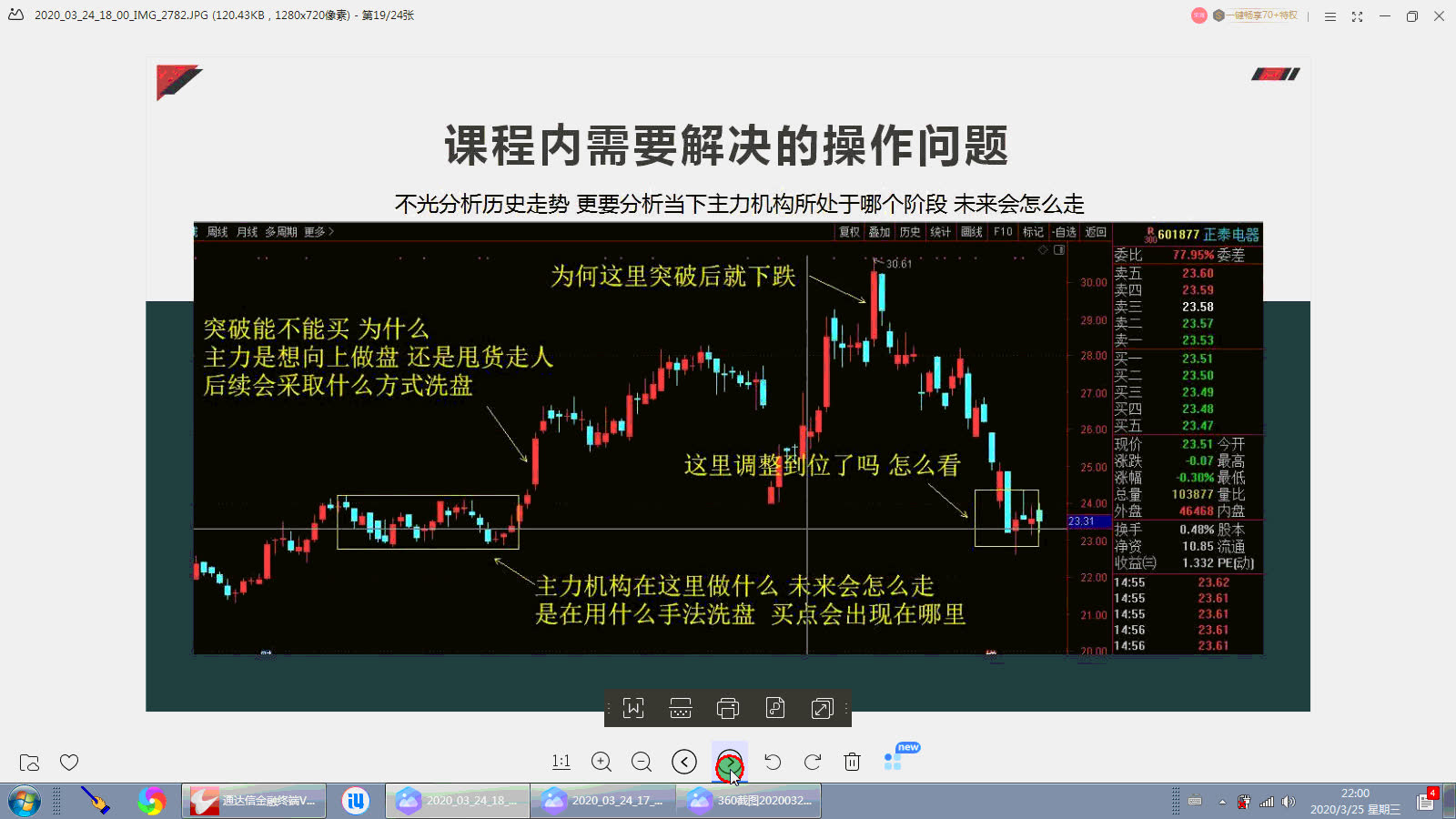Zoom in with the plus magnifier
1456x819 pixels.
[x=602, y=762]
